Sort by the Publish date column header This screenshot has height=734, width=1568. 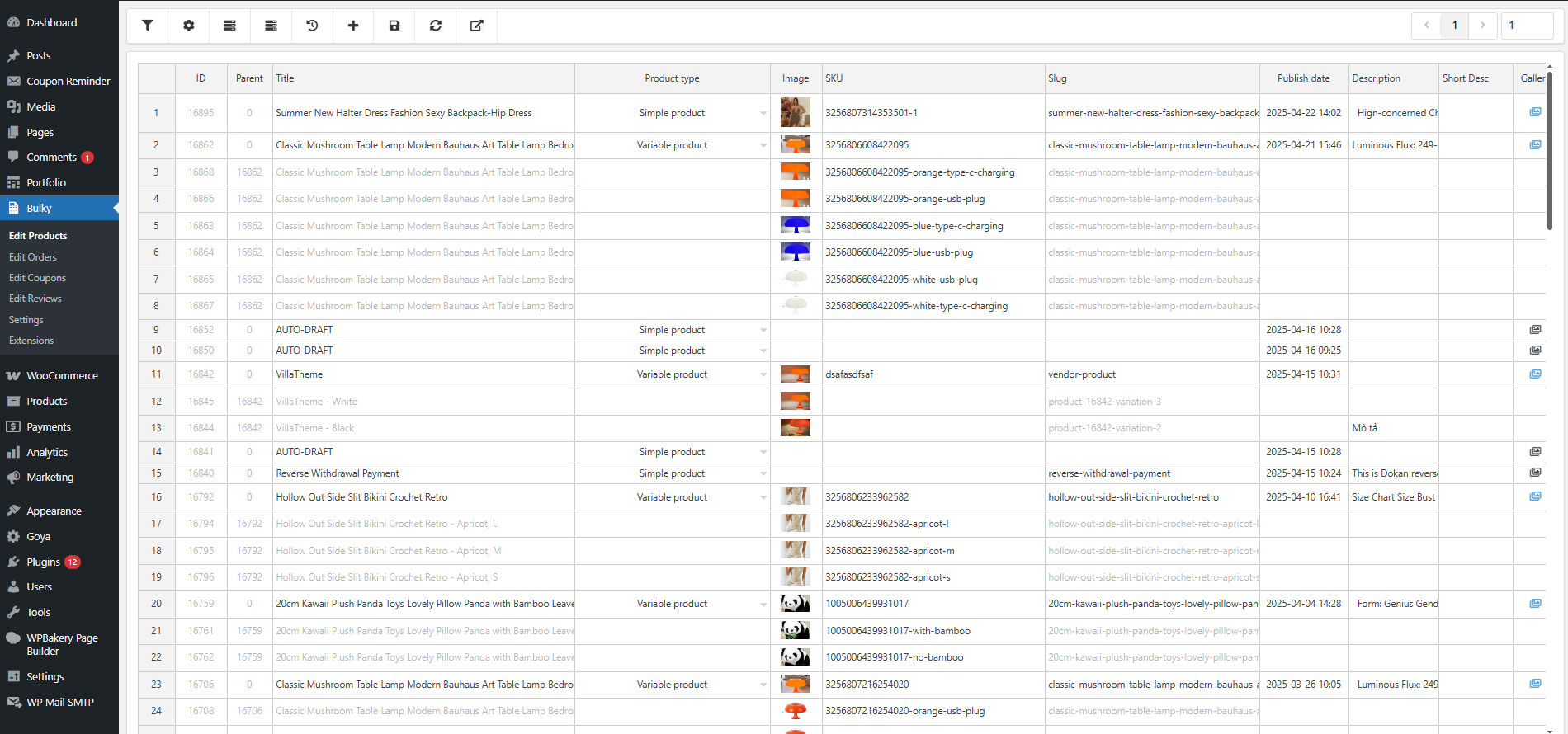pyautogui.click(x=1303, y=78)
